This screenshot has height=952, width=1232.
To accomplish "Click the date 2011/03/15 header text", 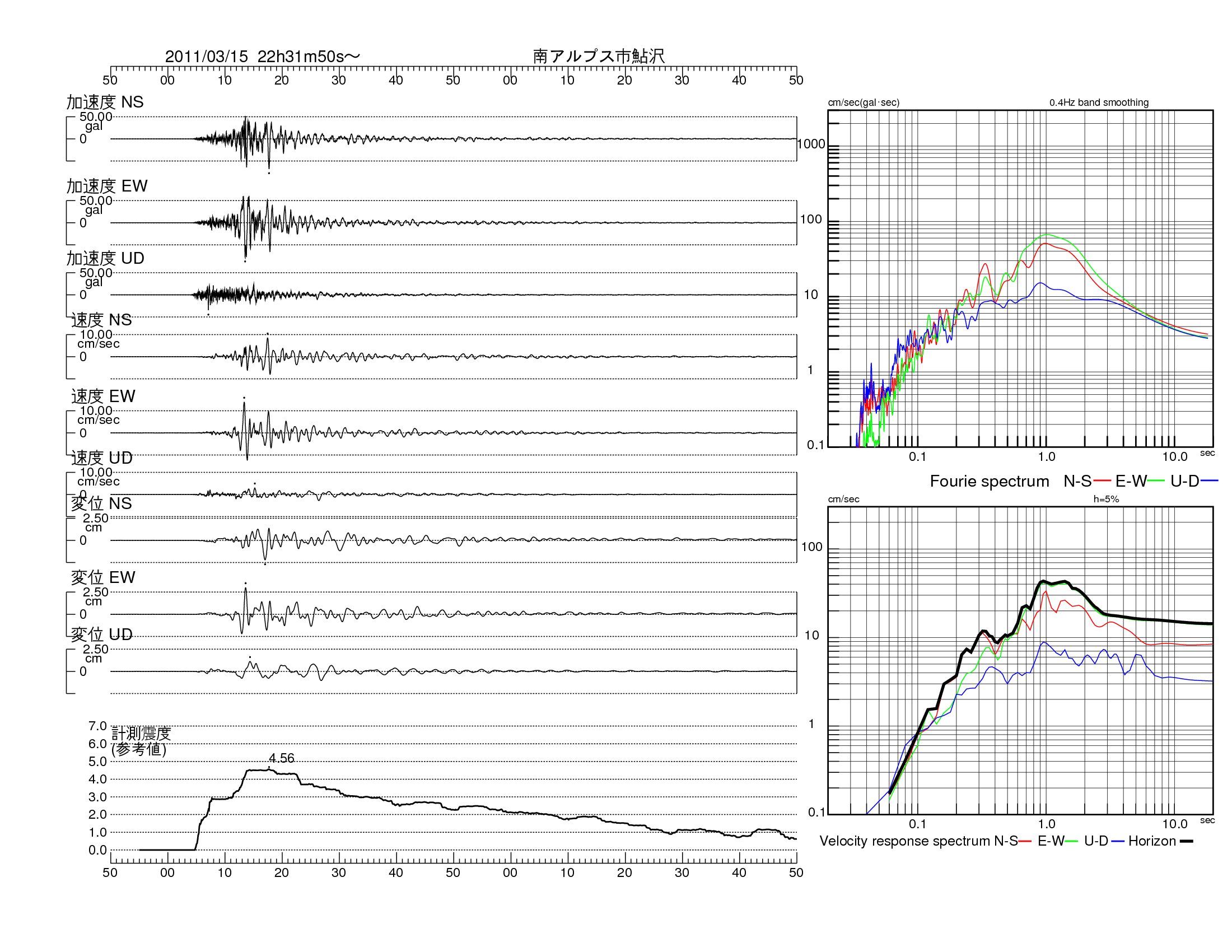I will (206, 57).
